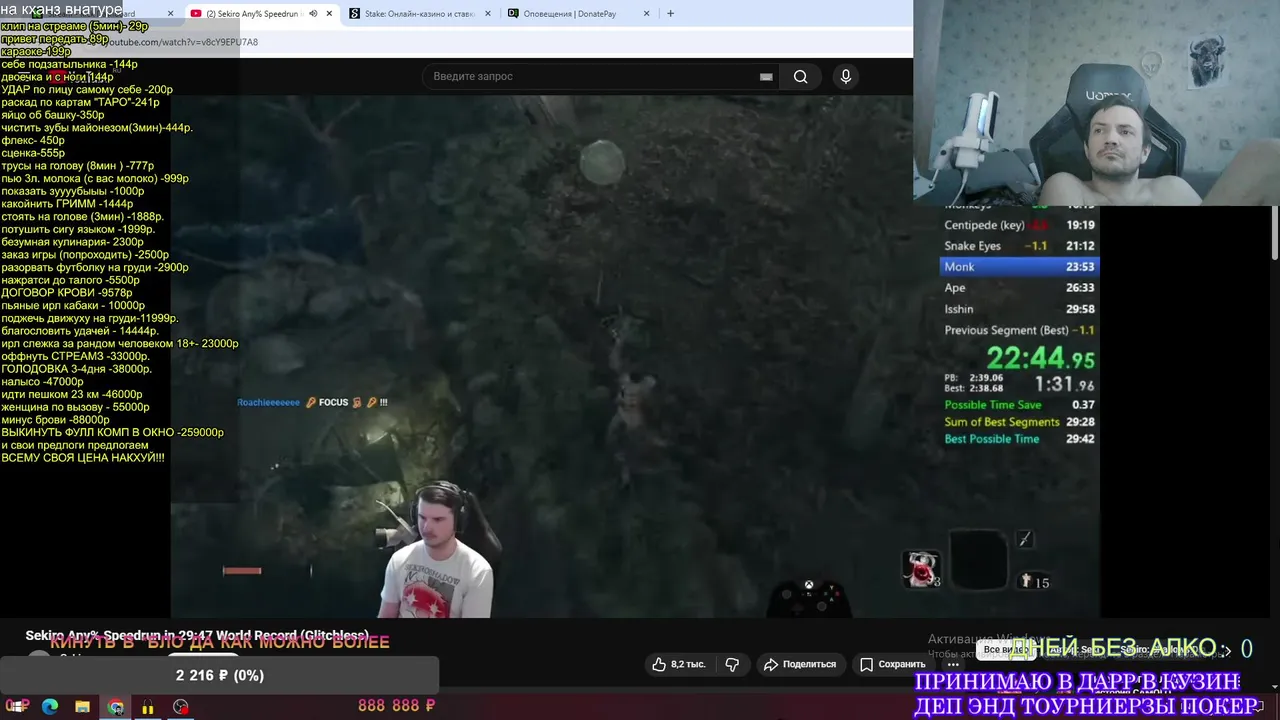
Task: Show next filter chips with arrow
Action: (x=1226, y=650)
